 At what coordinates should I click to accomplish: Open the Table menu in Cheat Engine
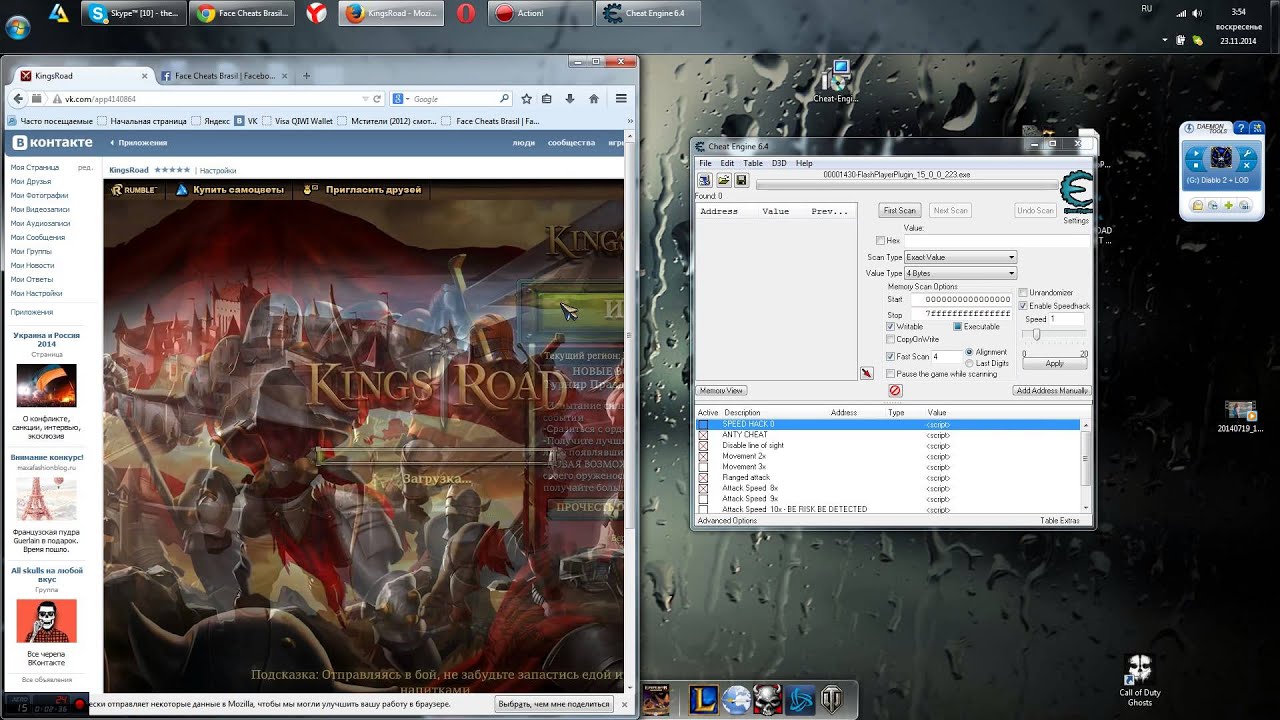click(x=752, y=163)
